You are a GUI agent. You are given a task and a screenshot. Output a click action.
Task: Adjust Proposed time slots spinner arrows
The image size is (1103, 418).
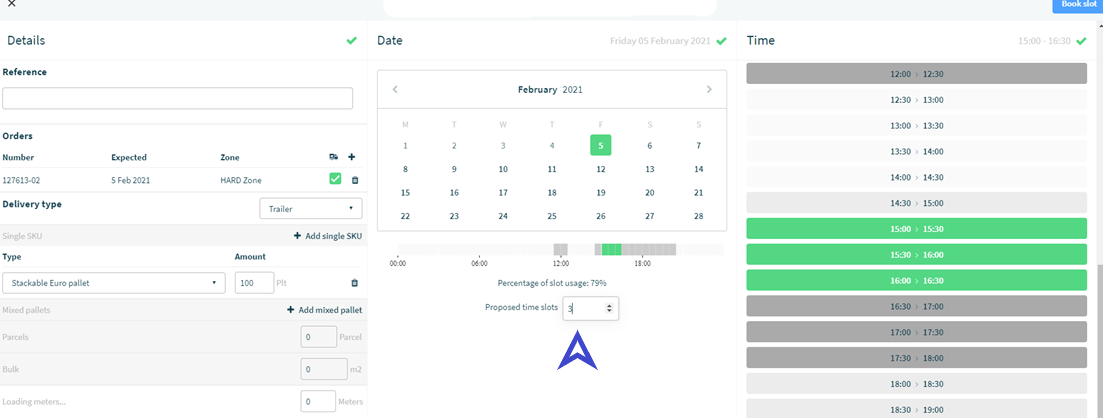tap(609, 308)
